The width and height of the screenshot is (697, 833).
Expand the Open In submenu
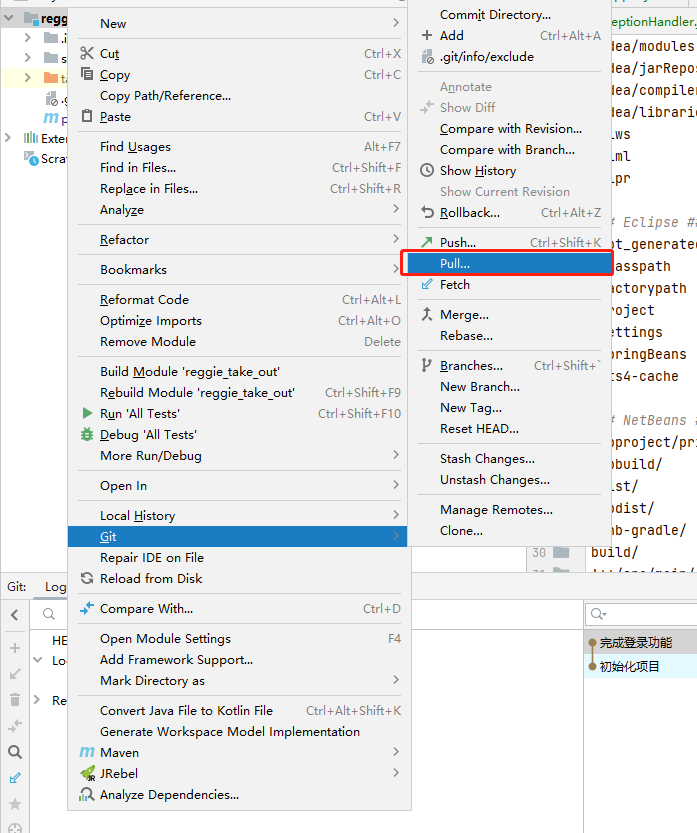click(x=240, y=485)
